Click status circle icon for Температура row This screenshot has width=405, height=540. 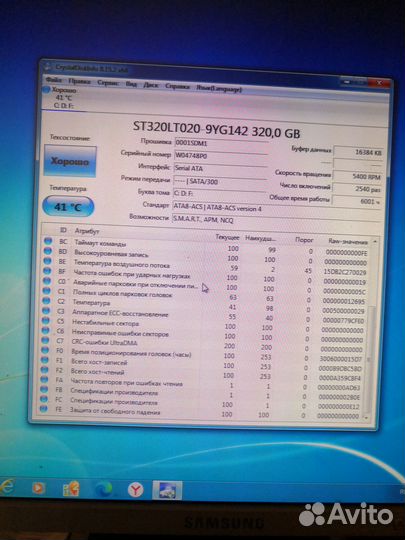coord(46,300)
